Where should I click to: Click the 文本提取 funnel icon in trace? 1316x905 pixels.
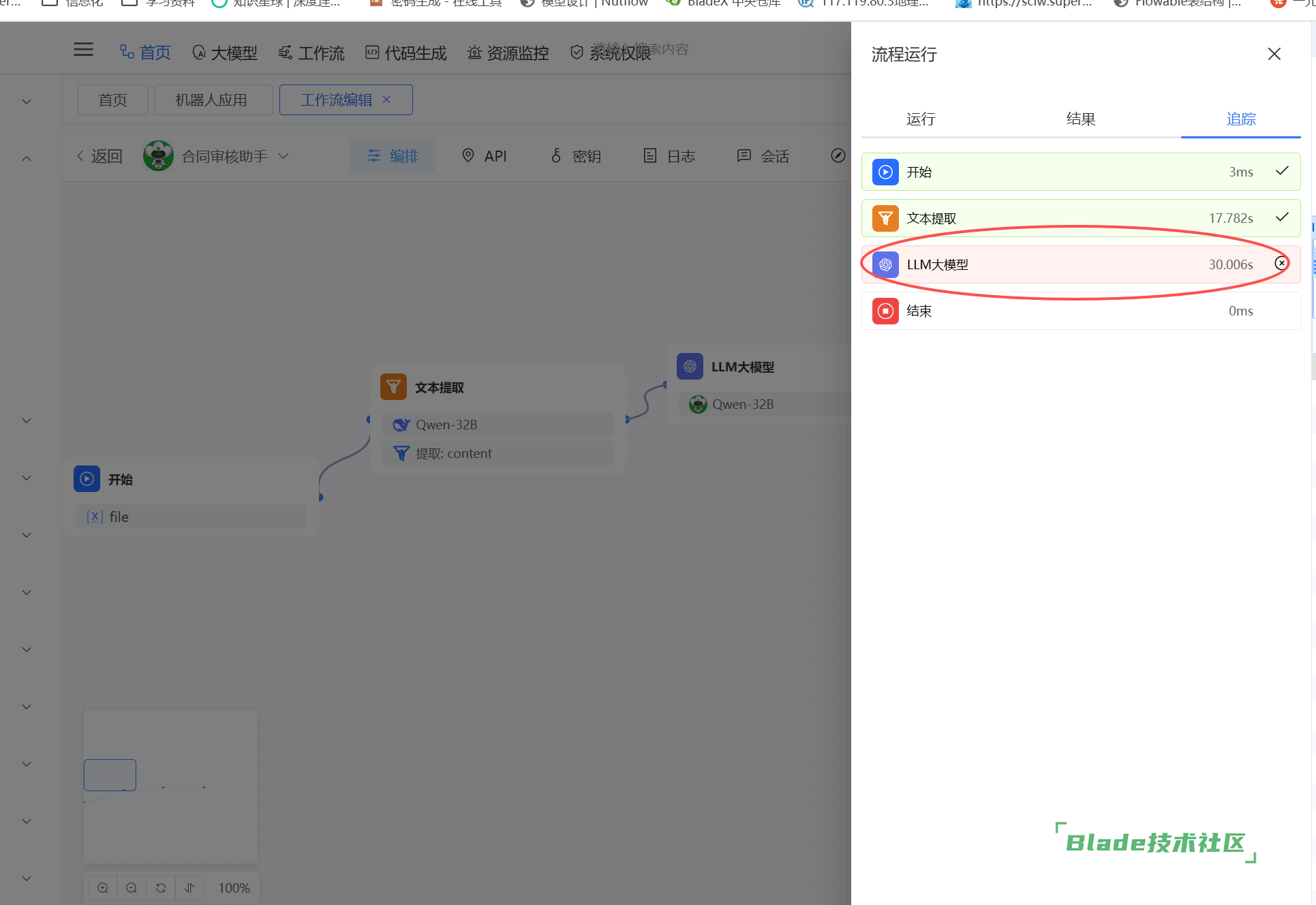coord(885,218)
